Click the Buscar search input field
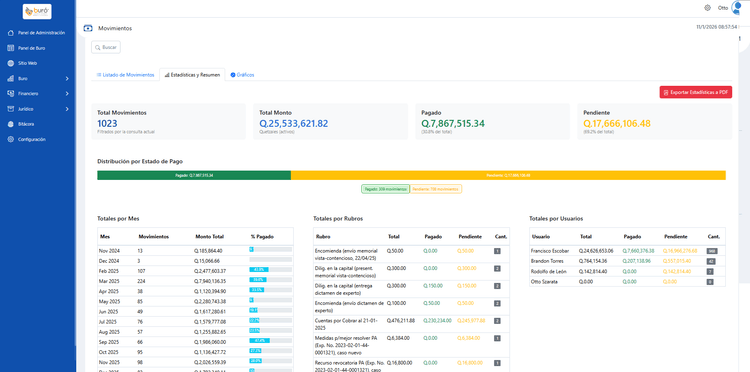The height and width of the screenshot is (372, 750). click(x=106, y=47)
